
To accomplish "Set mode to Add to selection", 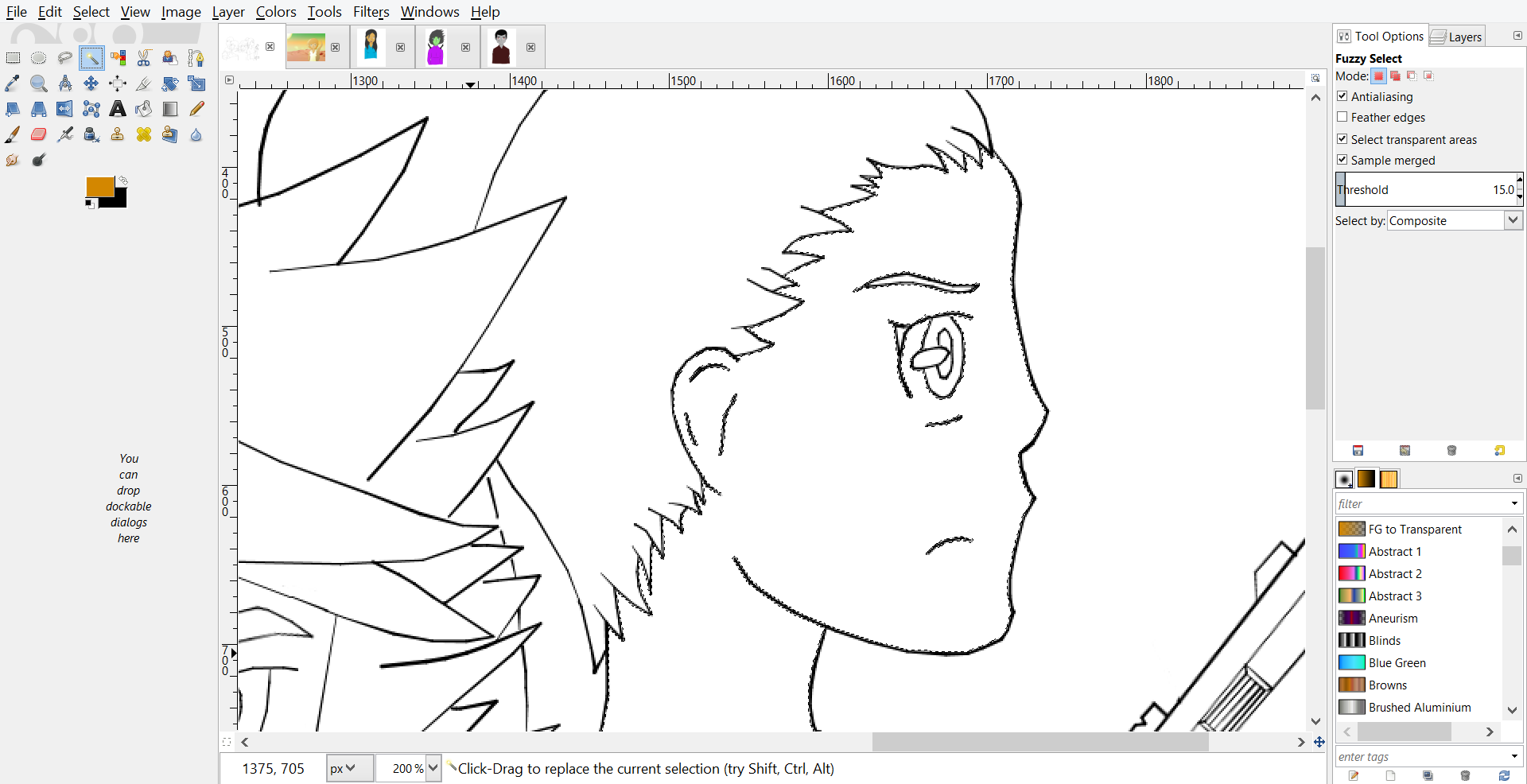I will click(1395, 76).
